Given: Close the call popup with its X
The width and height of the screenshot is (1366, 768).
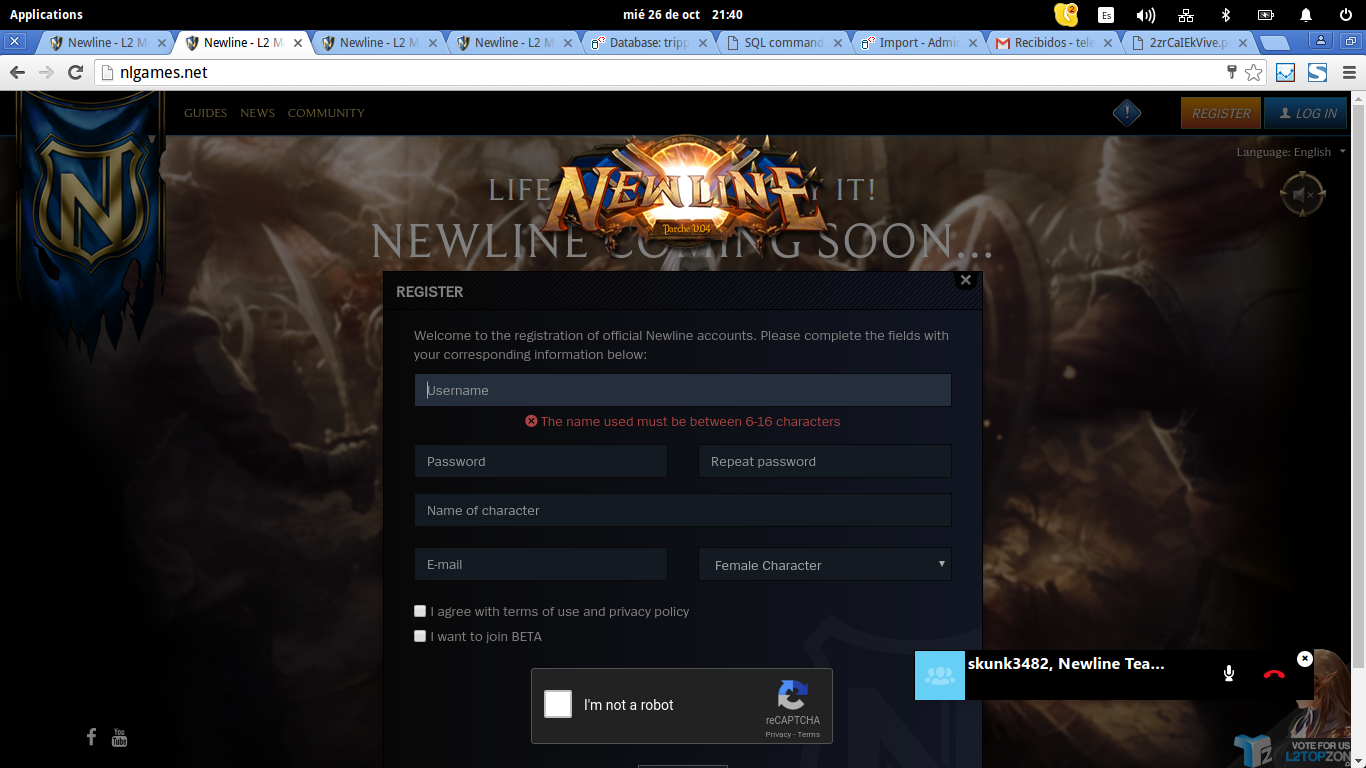Looking at the screenshot, I should click(x=1304, y=658).
